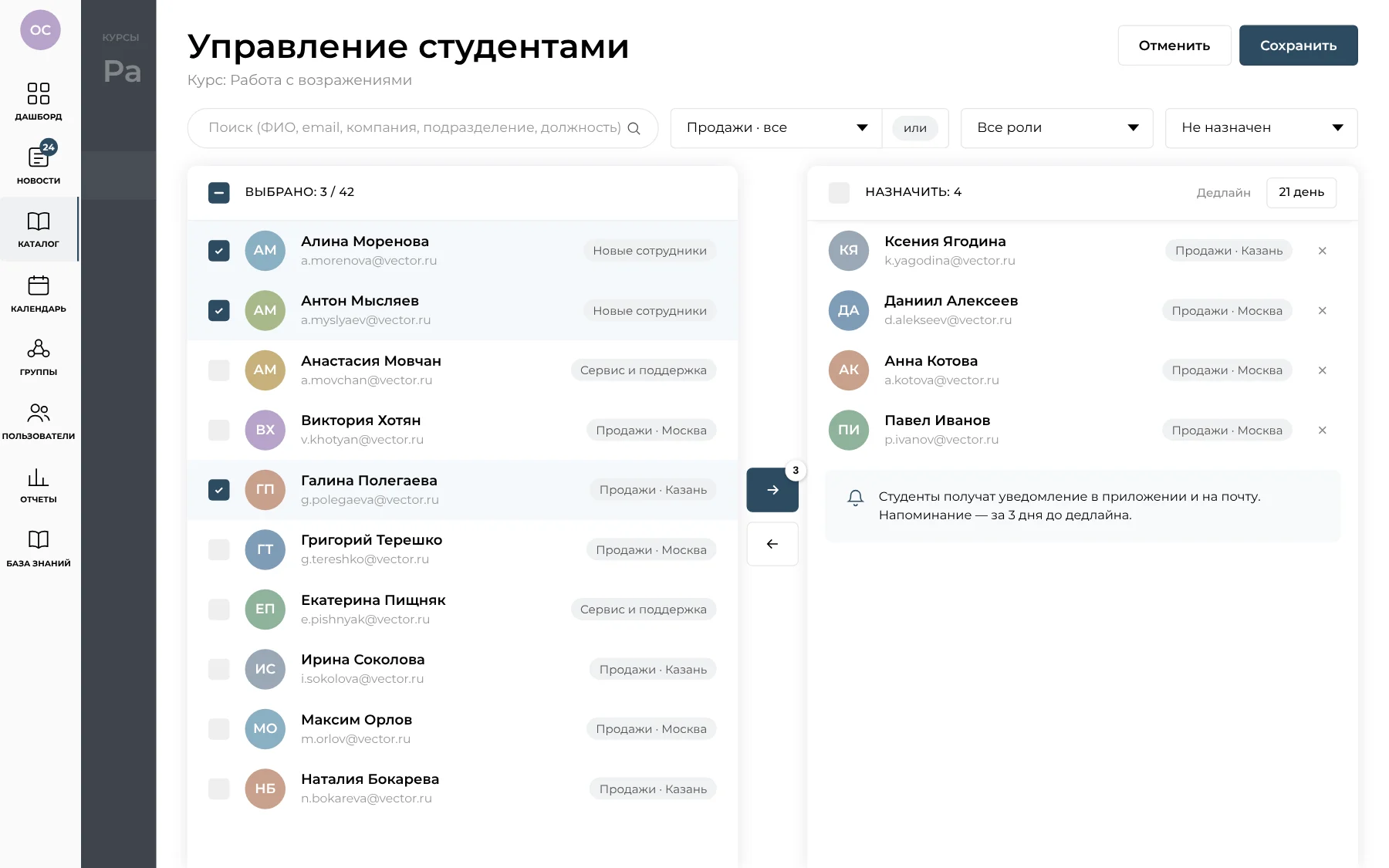Change the 21 день deadline field

[1301, 192]
